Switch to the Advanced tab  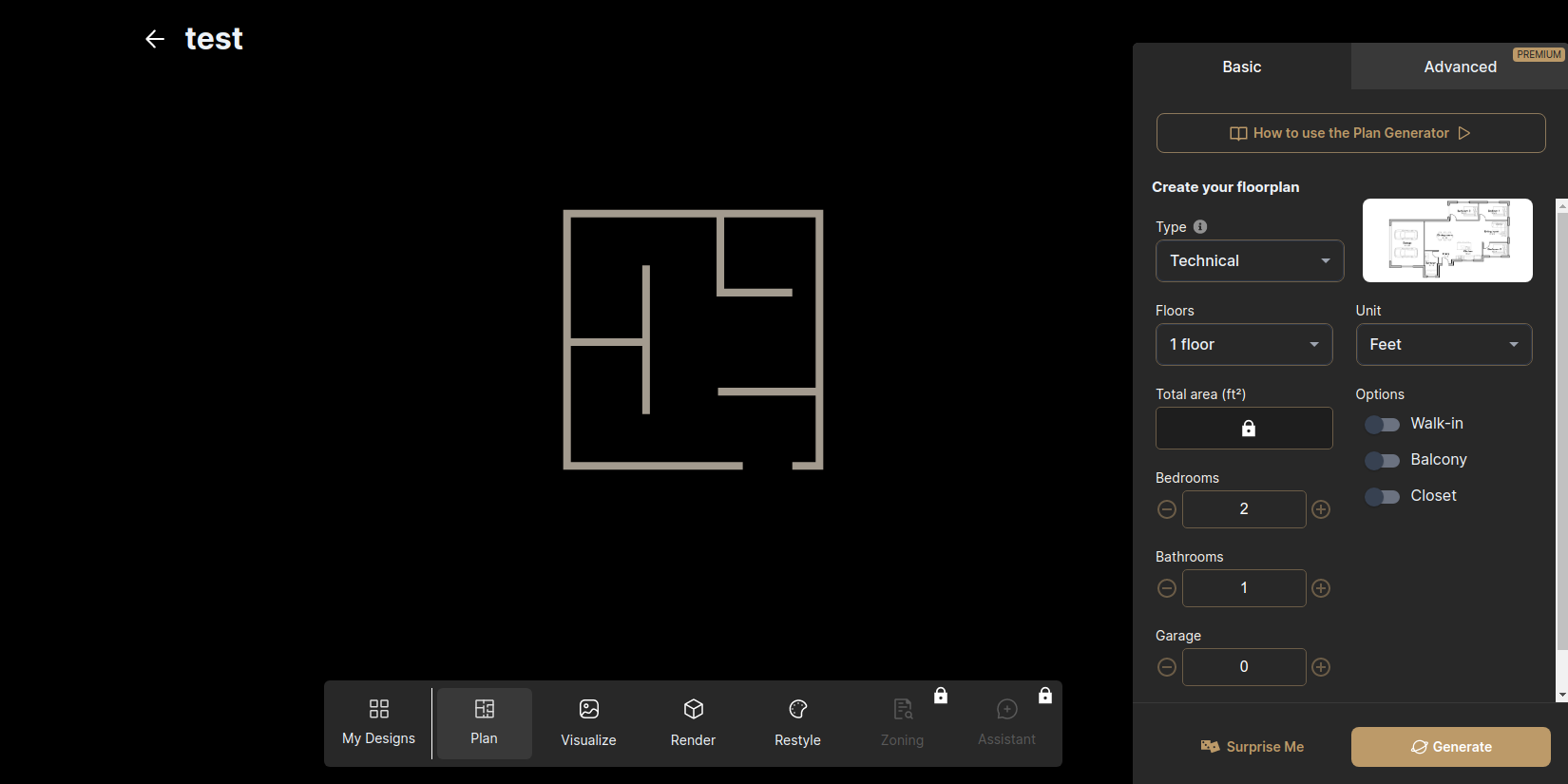1459,67
